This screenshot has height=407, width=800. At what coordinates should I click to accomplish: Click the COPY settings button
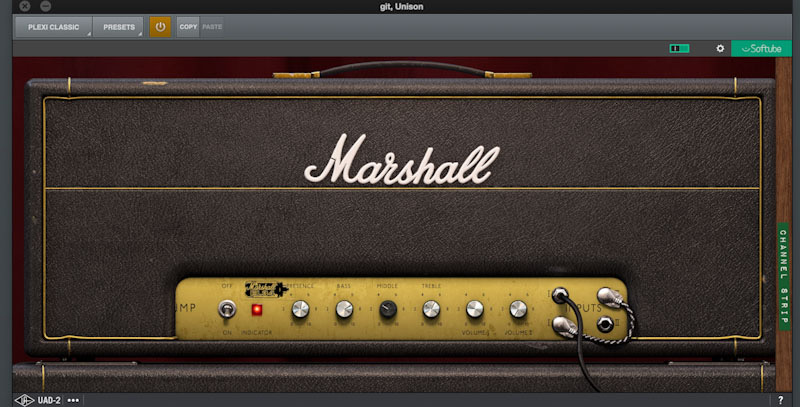point(188,27)
